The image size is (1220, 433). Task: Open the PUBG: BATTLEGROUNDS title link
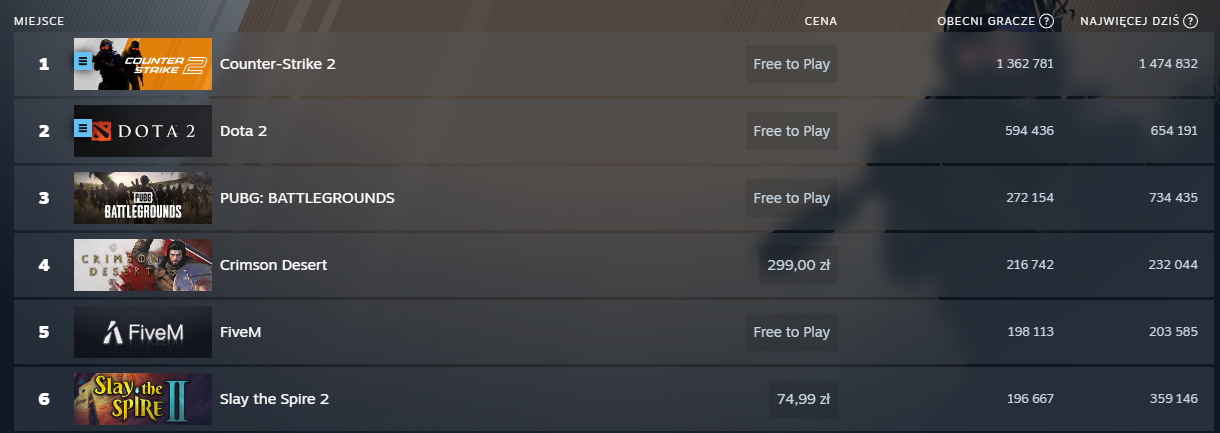point(307,198)
